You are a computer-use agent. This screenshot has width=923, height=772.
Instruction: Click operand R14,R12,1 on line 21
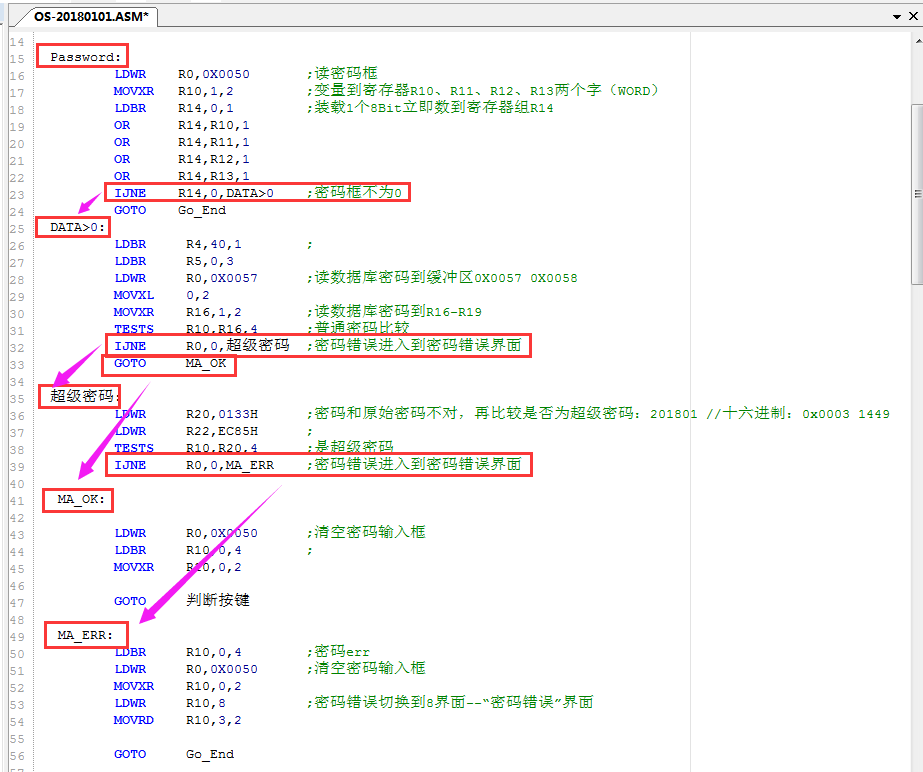click(214, 160)
